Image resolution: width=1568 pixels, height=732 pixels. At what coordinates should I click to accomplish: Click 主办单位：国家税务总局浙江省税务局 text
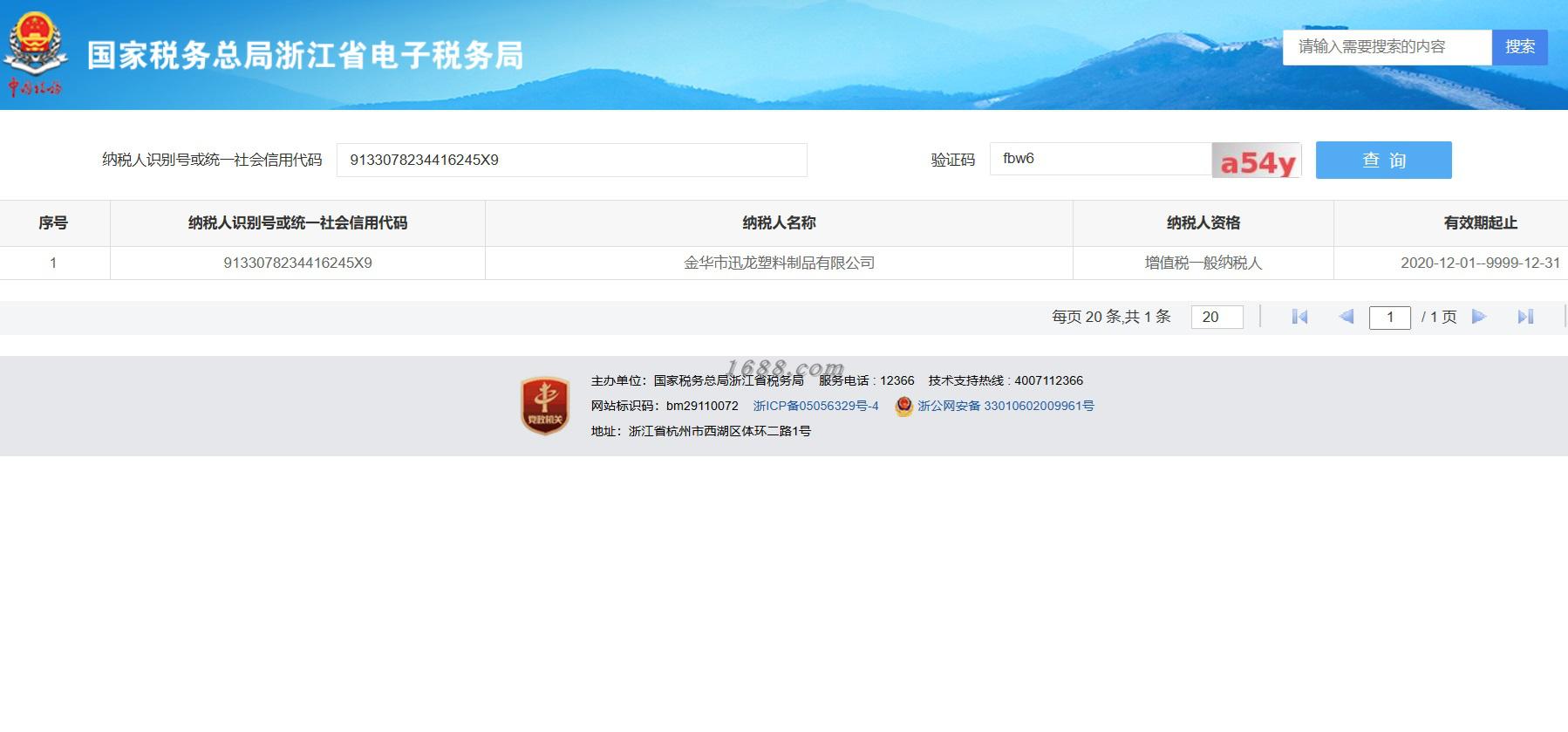click(x=698, y=380)
